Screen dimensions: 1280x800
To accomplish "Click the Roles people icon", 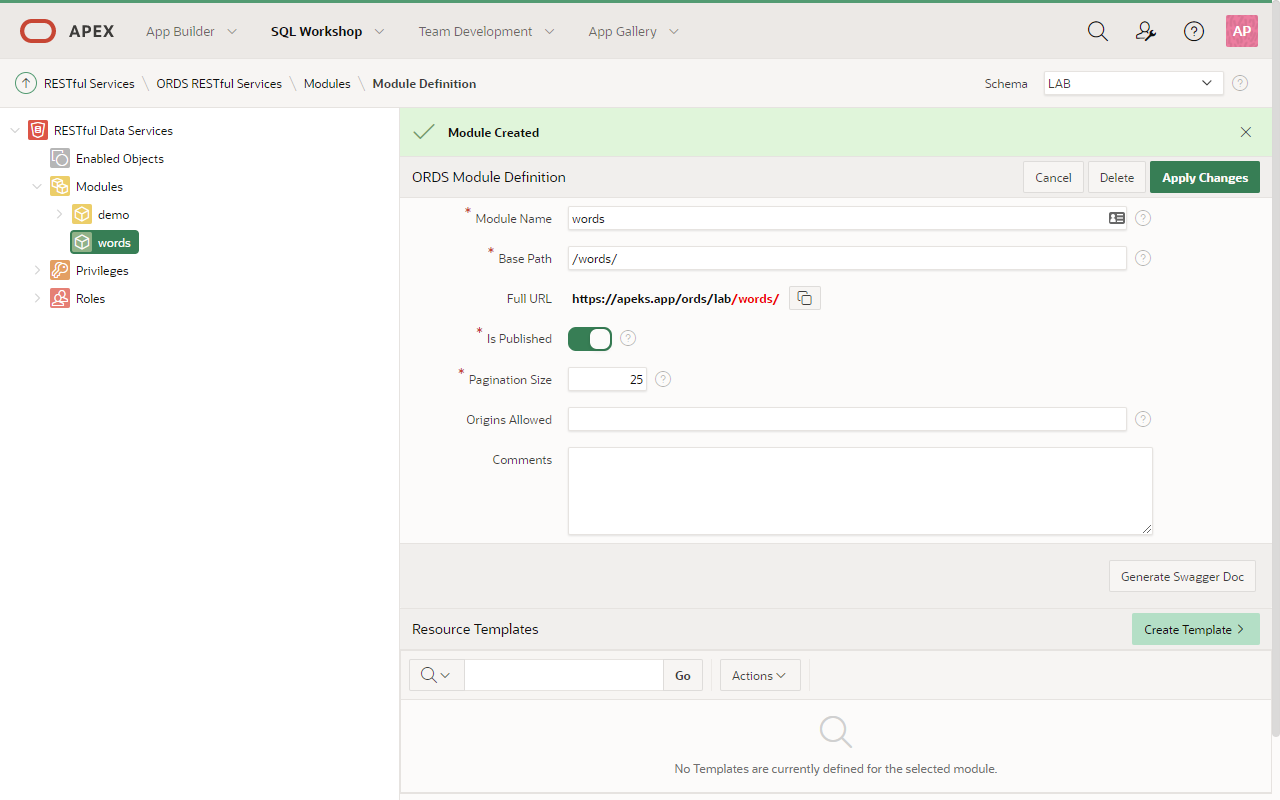I will 60,298.
